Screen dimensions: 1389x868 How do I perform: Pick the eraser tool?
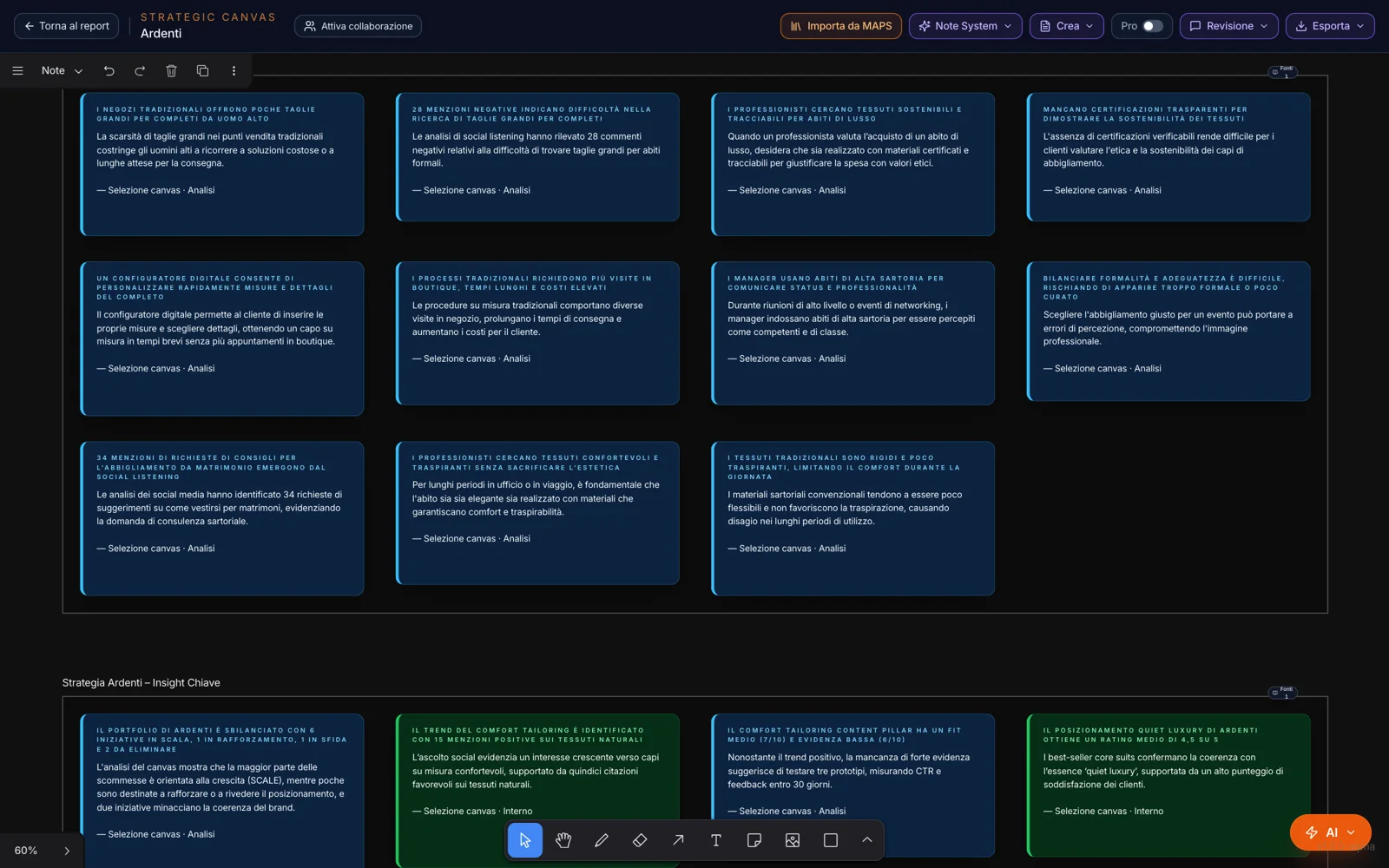click(x=640, y=840)
